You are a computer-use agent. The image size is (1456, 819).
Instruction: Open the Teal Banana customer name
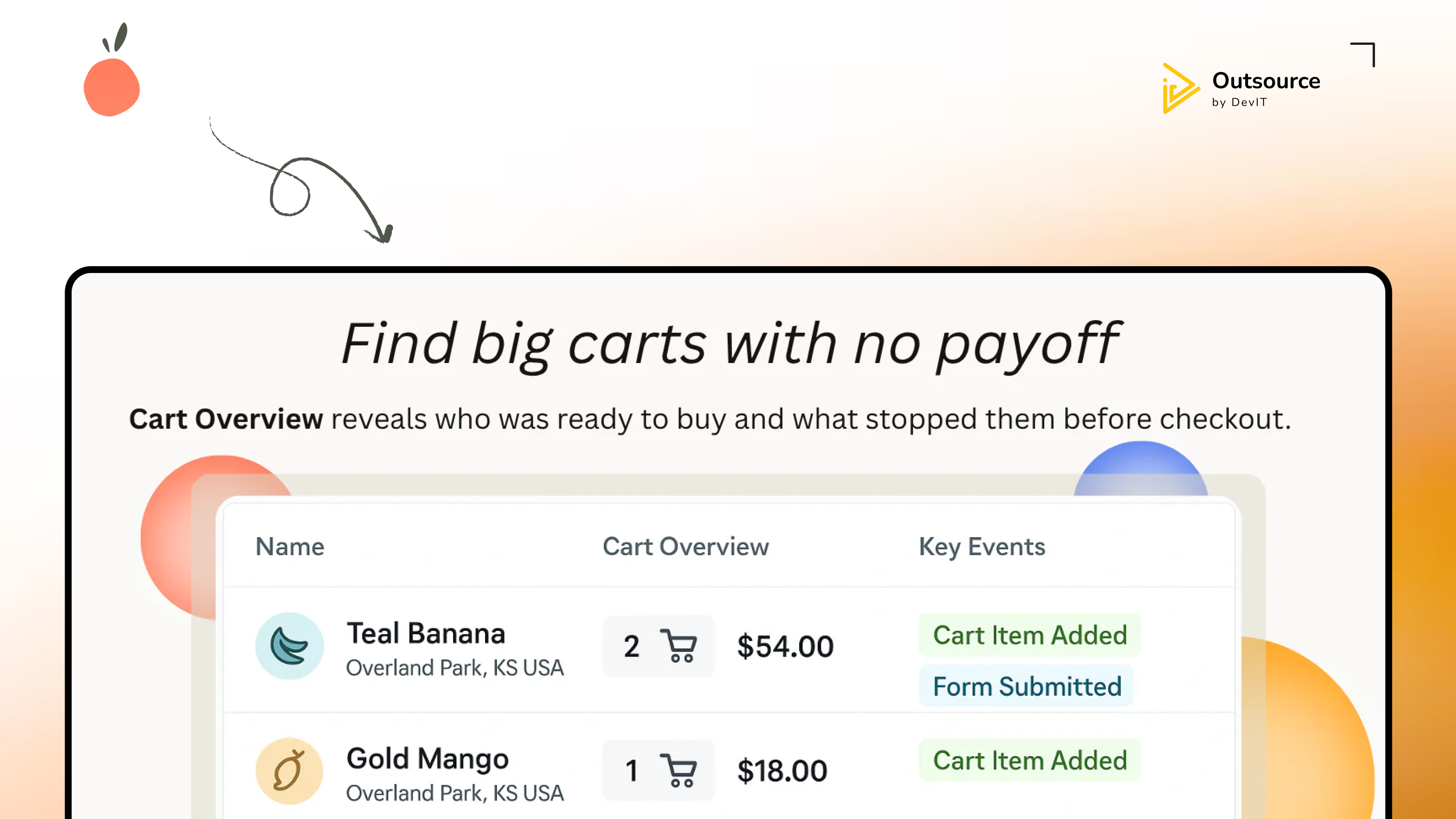pos(425,633)
